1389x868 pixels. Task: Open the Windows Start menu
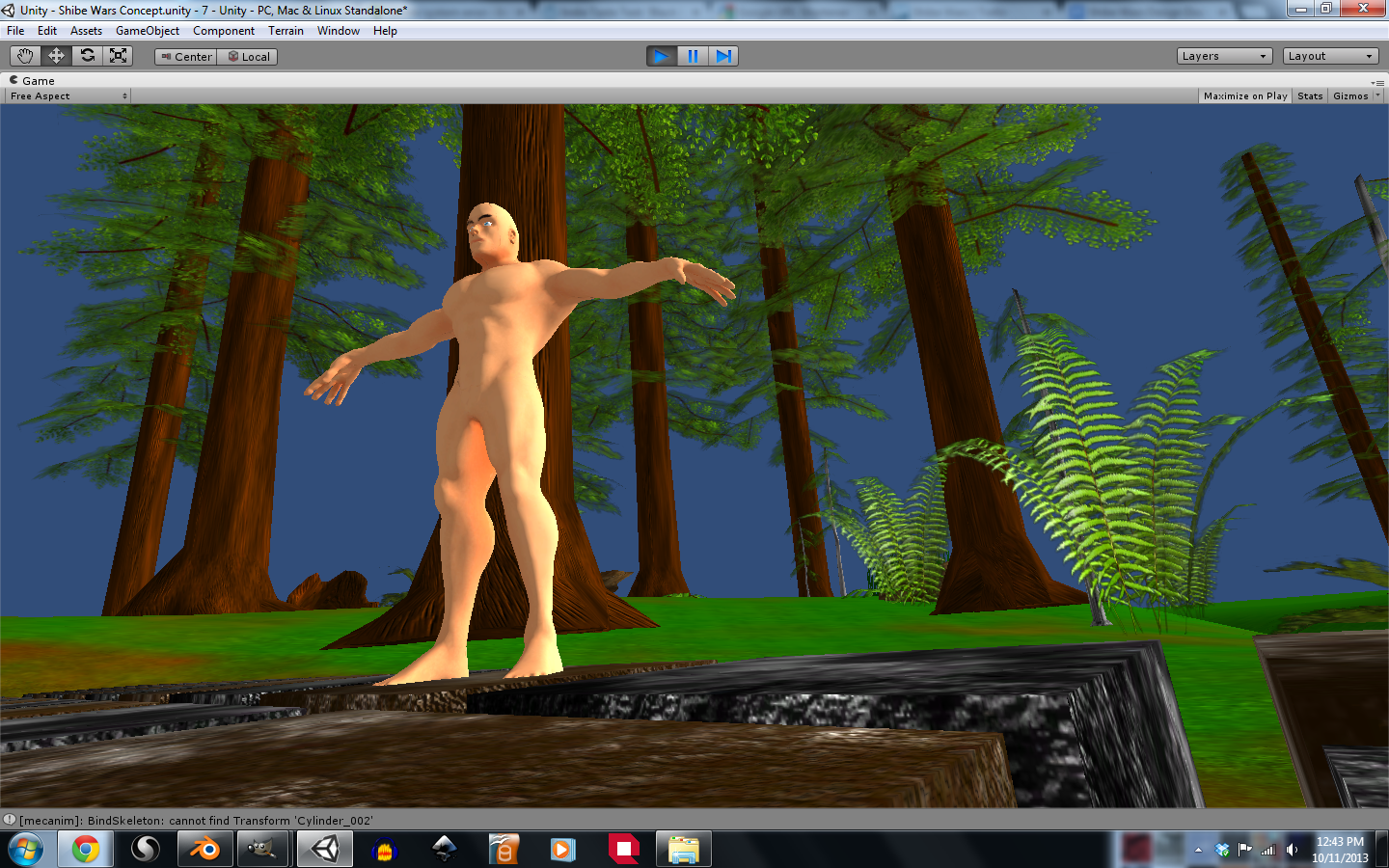[x=26, y=850]
